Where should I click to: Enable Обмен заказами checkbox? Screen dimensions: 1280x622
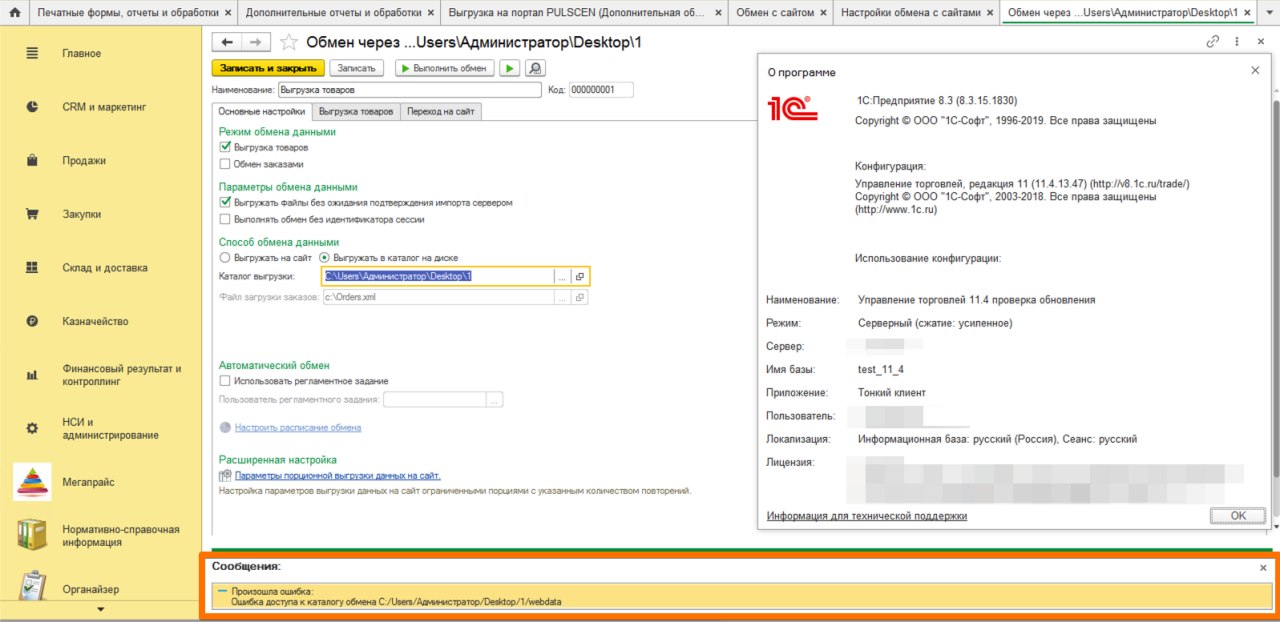point(225,163)
